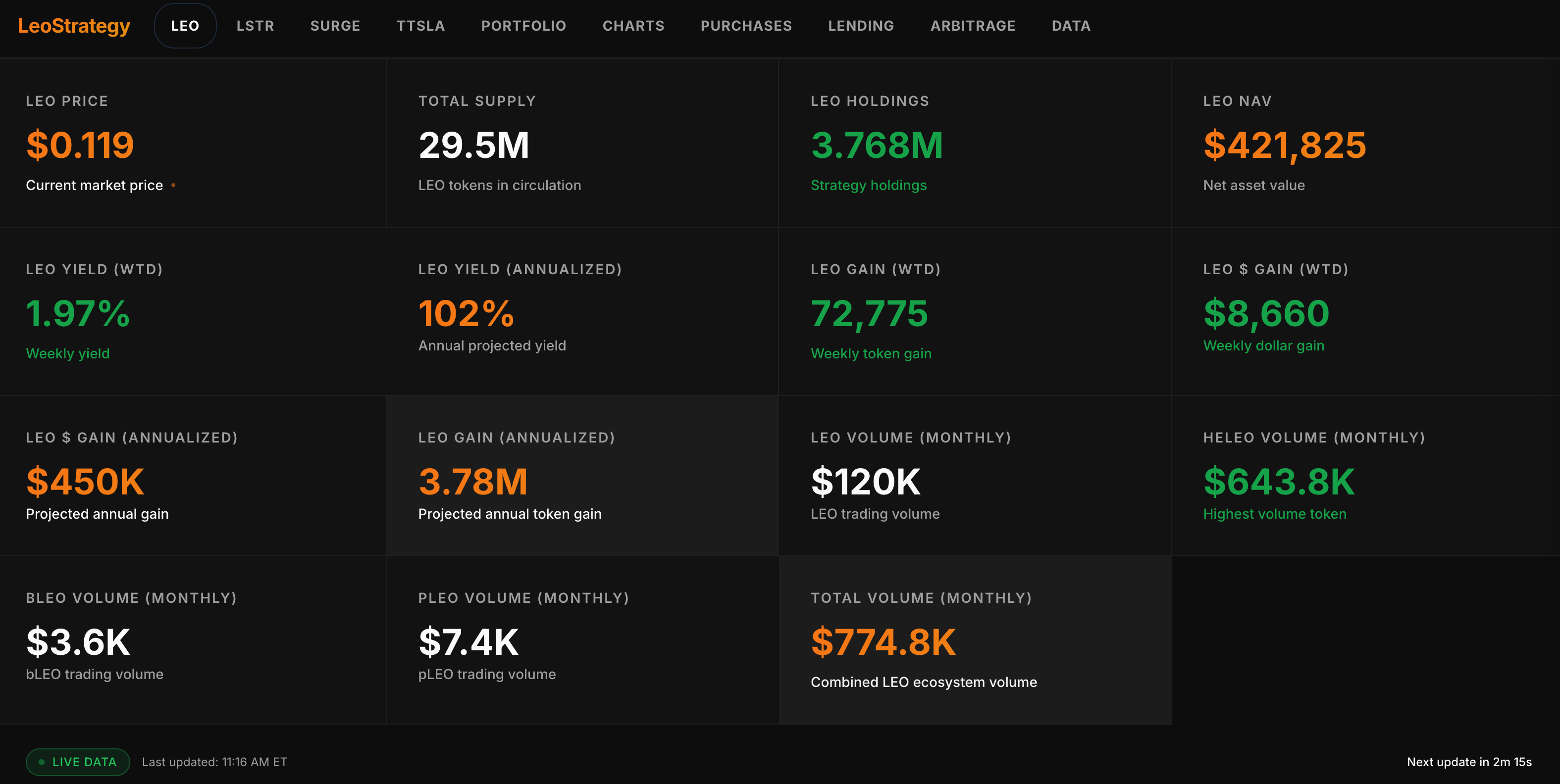This screenshot has height=784, width=1560.
Task: Click the Total Volume (Monthly) $774.8K card
Action: point(975,640)
